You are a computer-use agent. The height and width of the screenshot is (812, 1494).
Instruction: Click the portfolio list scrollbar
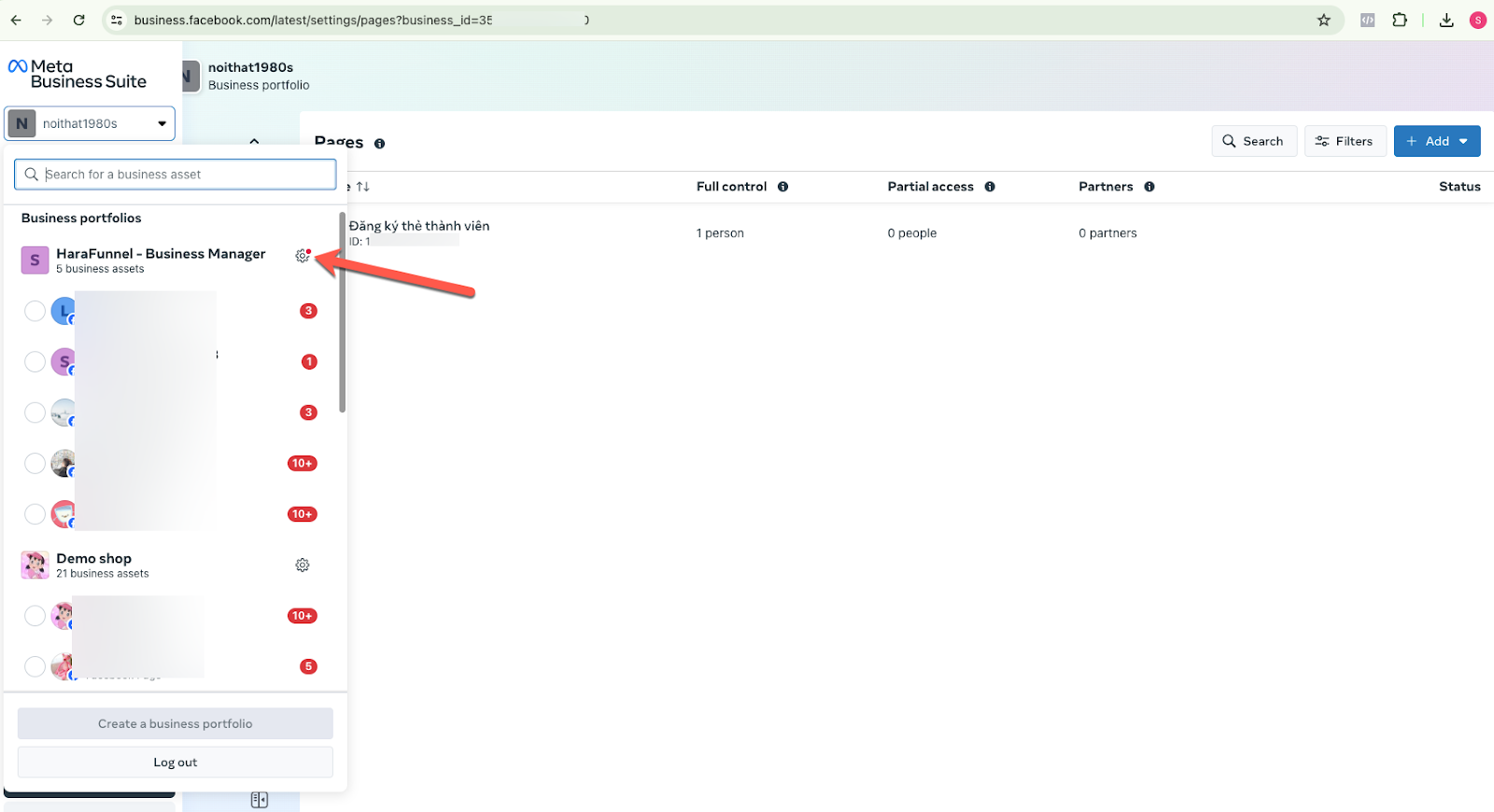point(343,313)
